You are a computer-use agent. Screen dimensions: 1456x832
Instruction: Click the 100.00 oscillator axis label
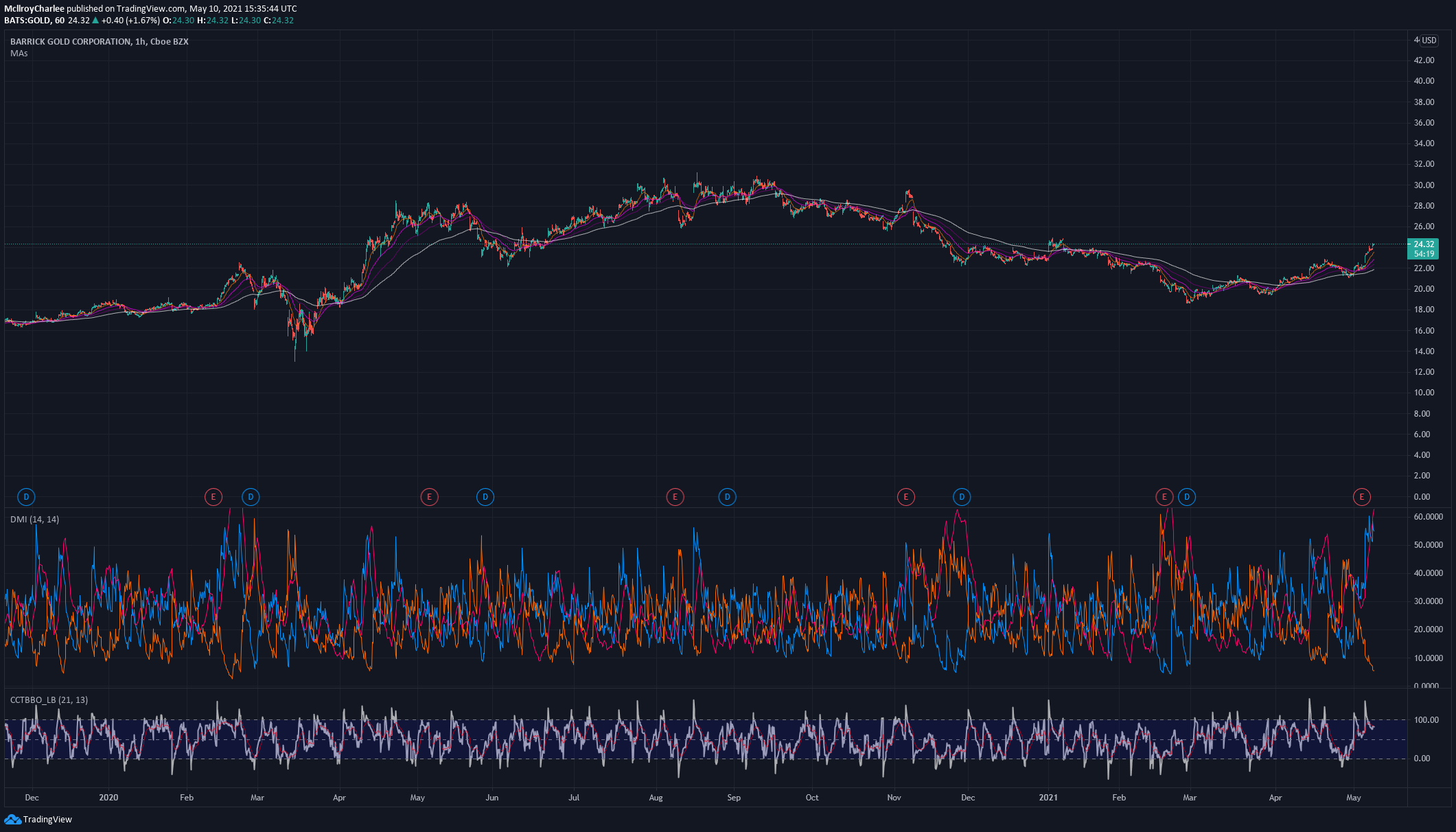tap(1426, 720)
